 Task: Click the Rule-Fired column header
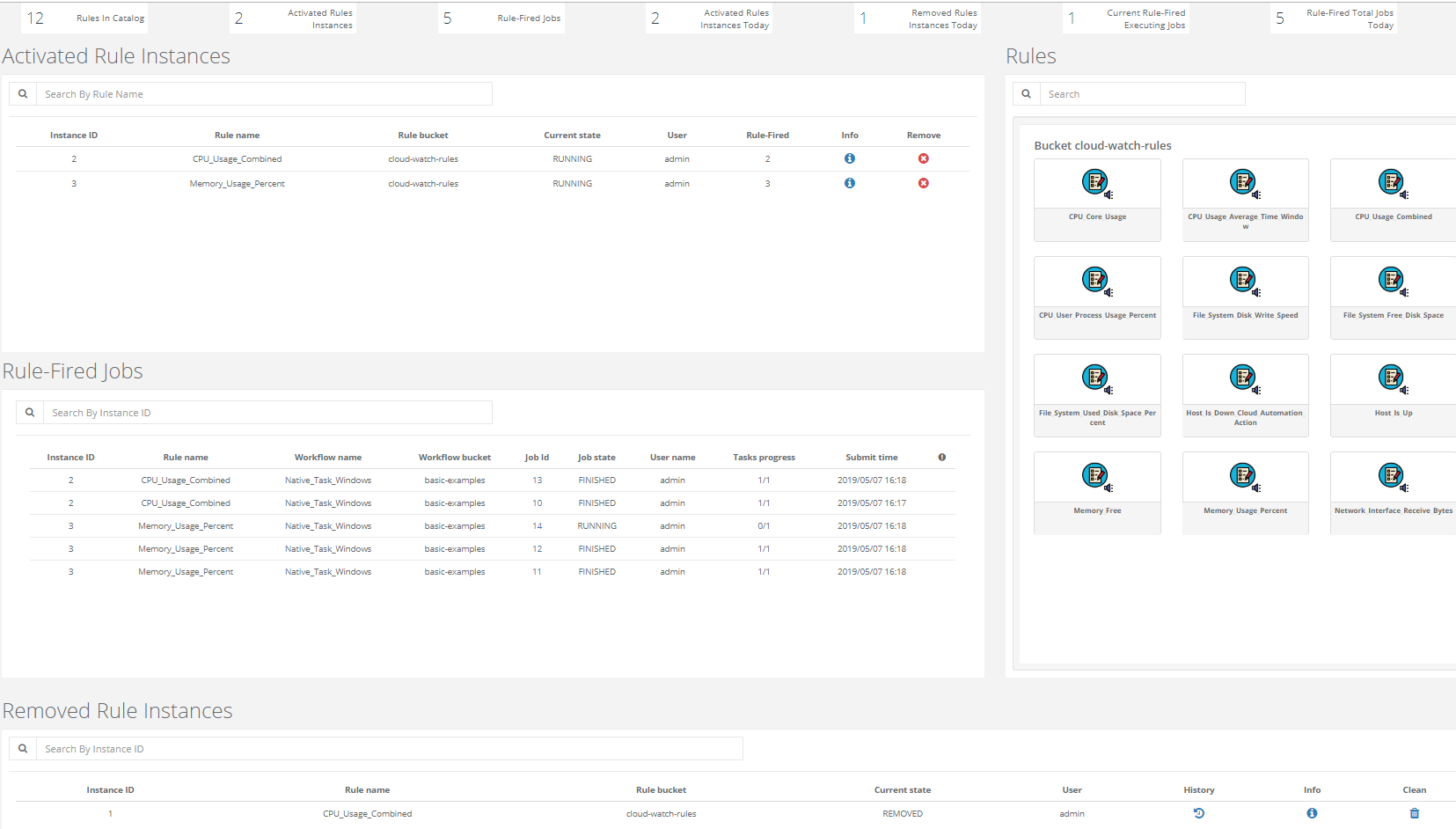[x=768, y=136]
